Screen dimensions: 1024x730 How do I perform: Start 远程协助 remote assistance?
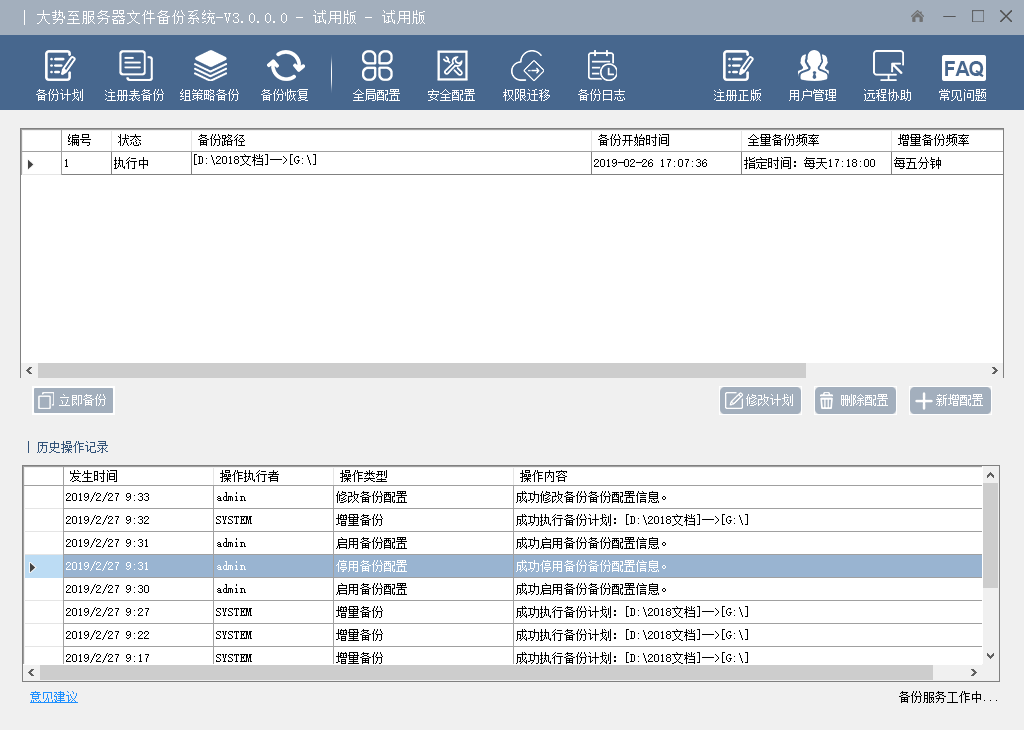point(887,76)
